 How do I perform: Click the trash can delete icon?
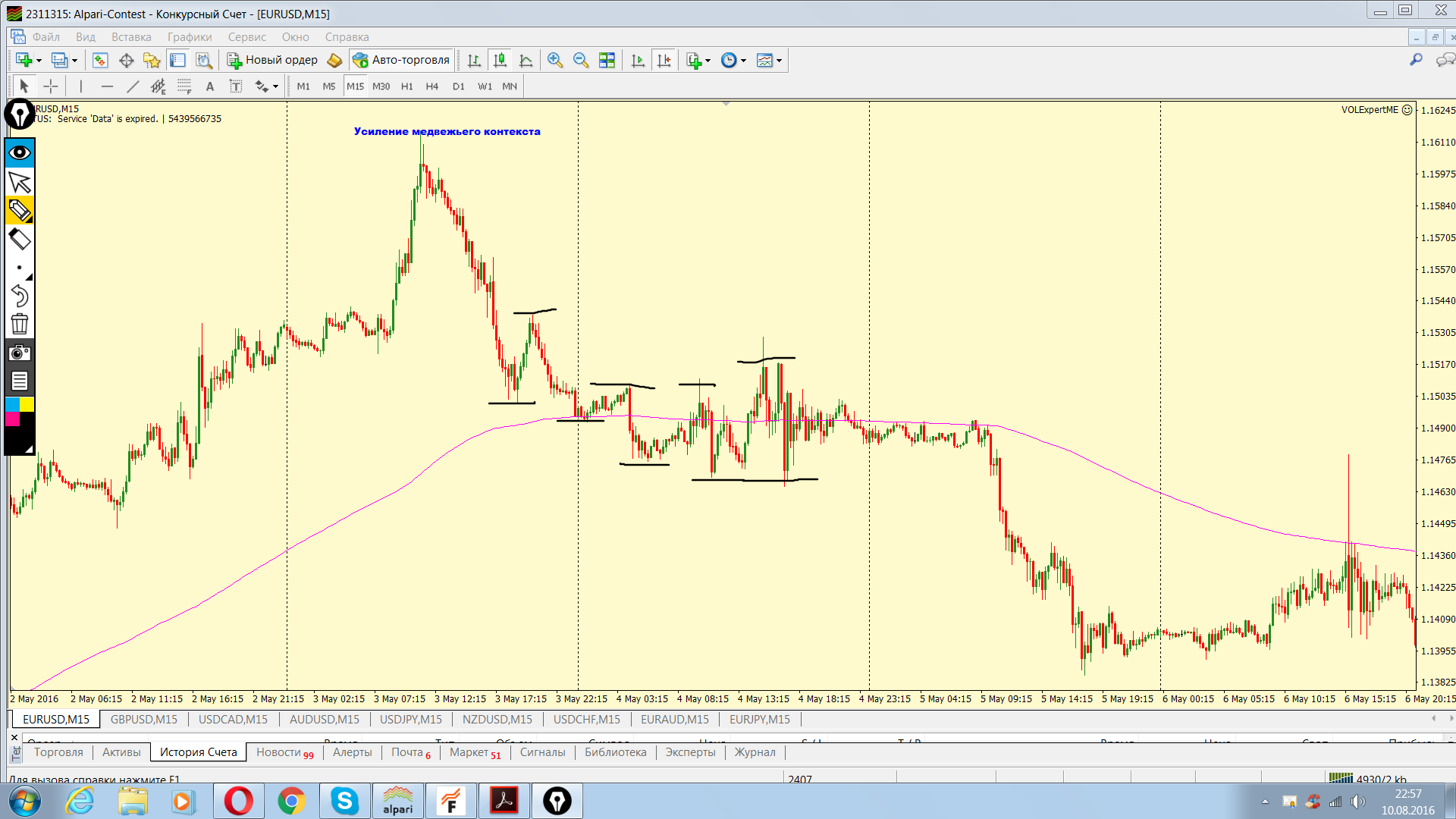tap(20, 325)
